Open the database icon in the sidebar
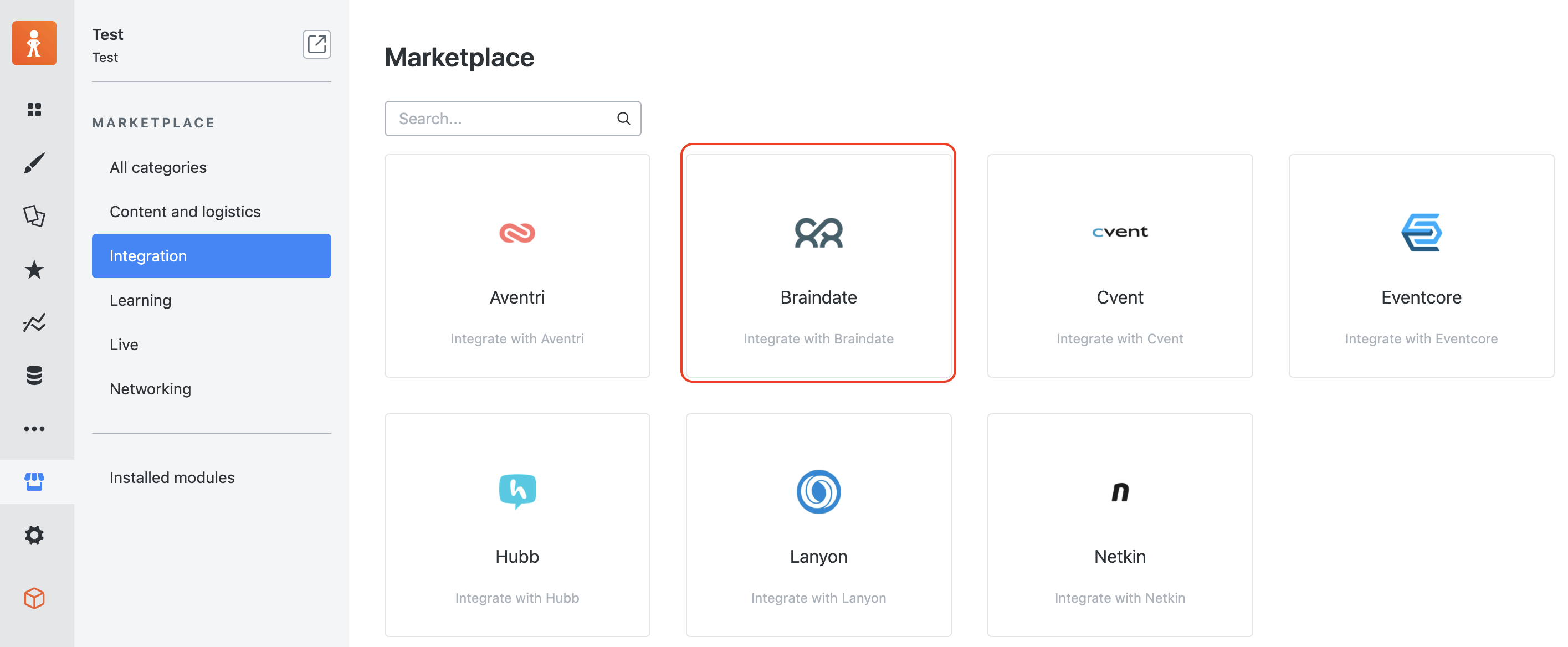 point(34,376)
